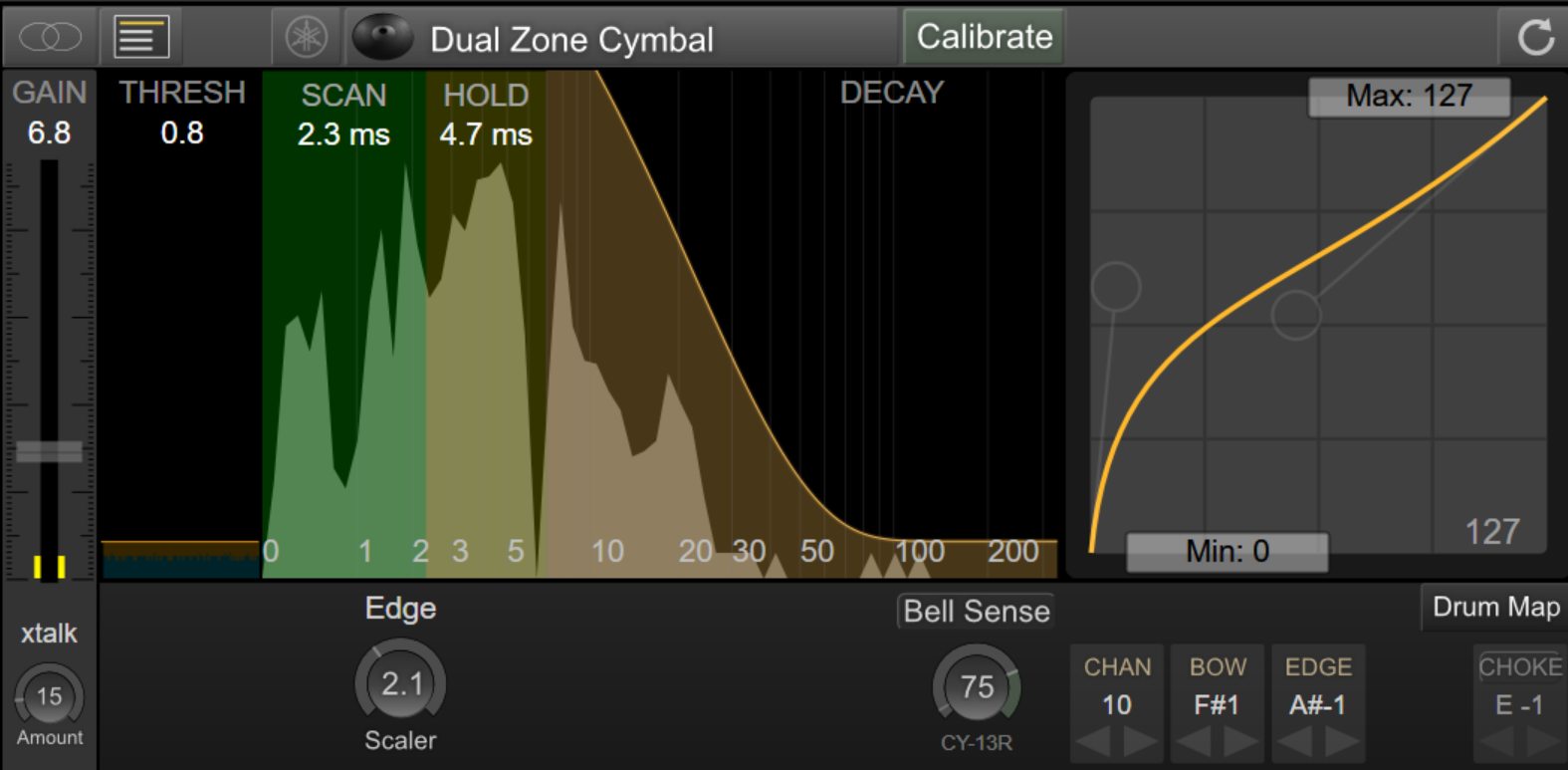This screenshot has height=770, width=1568.
Task: Click the xtalk Amount knob
Action: coord(49,696)
